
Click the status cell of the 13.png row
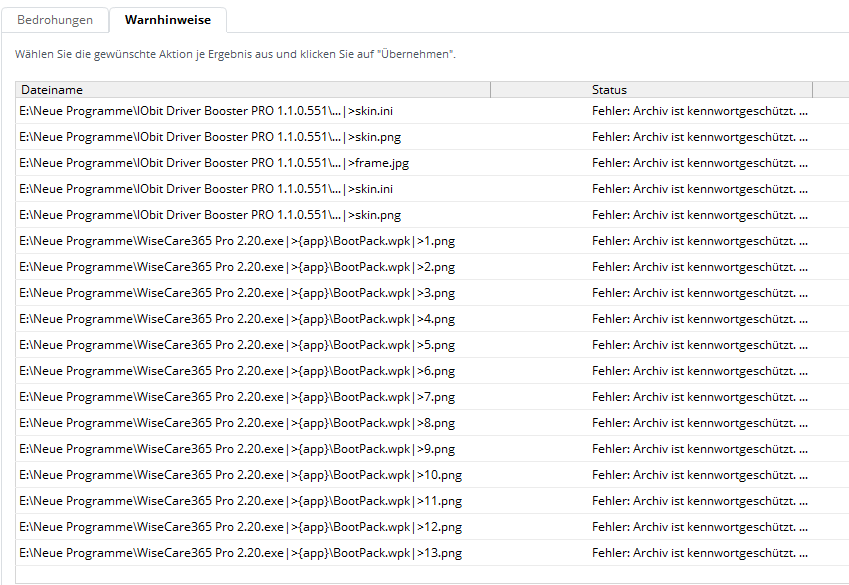click(x=700, y=553)
